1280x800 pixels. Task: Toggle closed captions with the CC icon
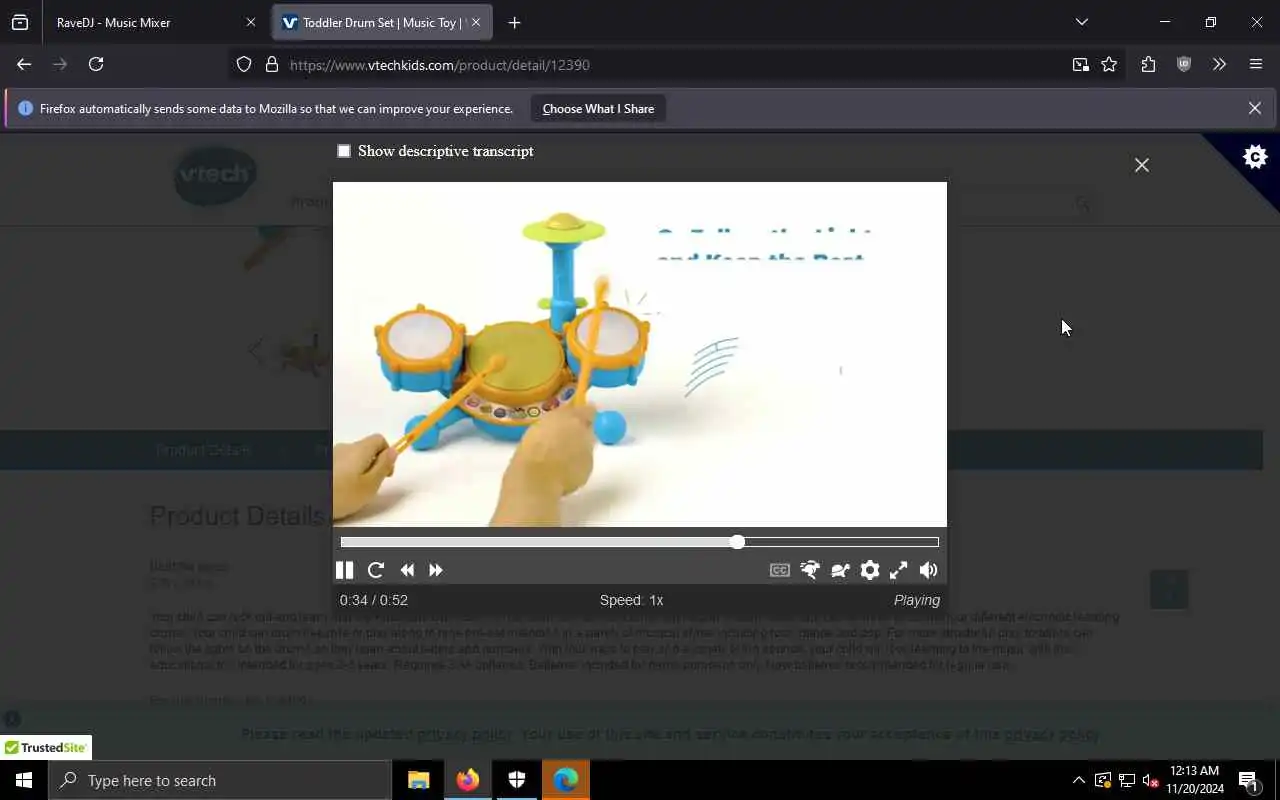tap(780, 570)
